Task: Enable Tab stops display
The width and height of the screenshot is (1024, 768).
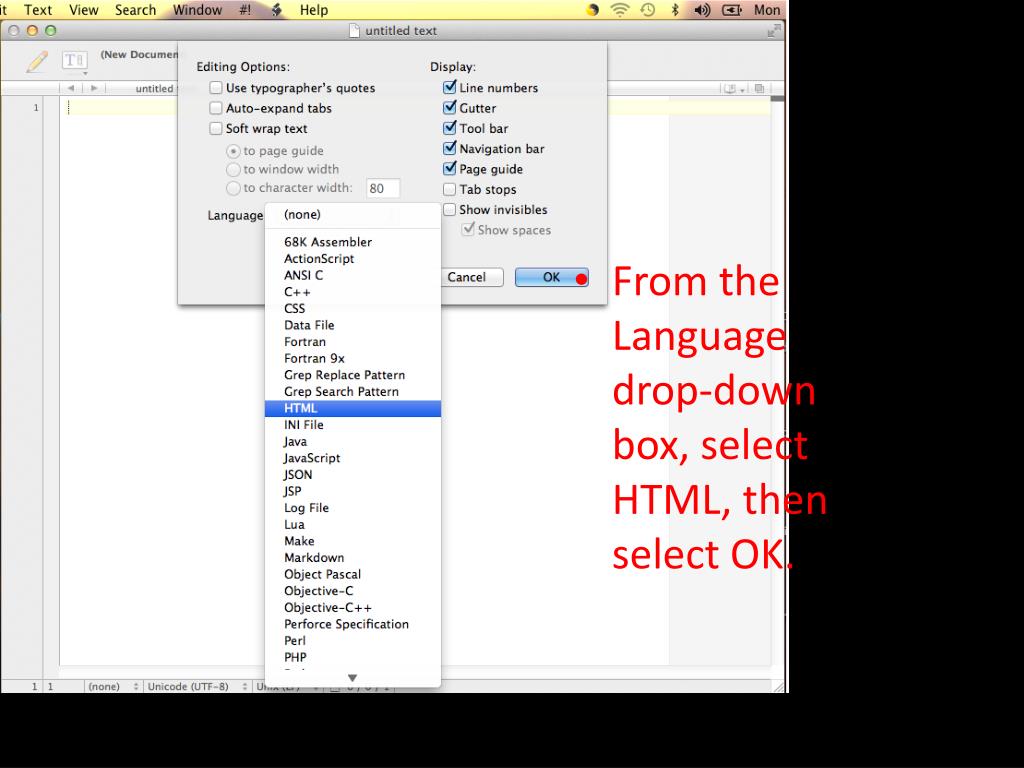Action: point(449,189)
